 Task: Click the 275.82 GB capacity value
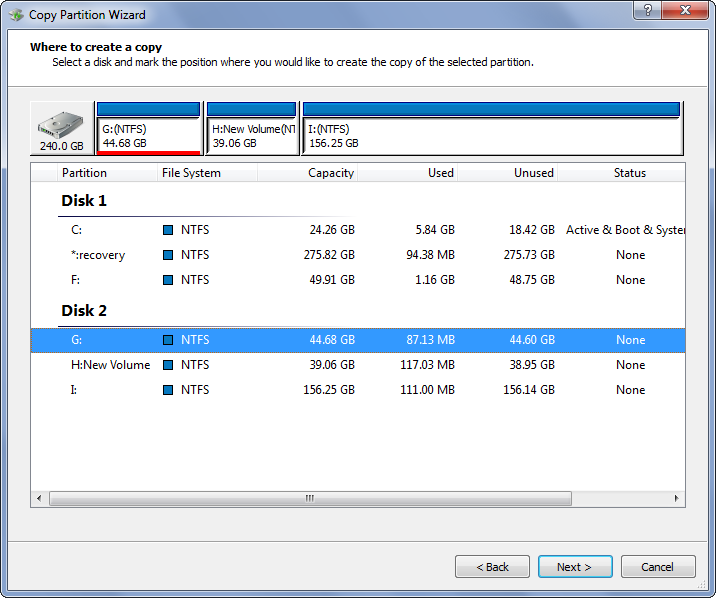tap(329, 255)
